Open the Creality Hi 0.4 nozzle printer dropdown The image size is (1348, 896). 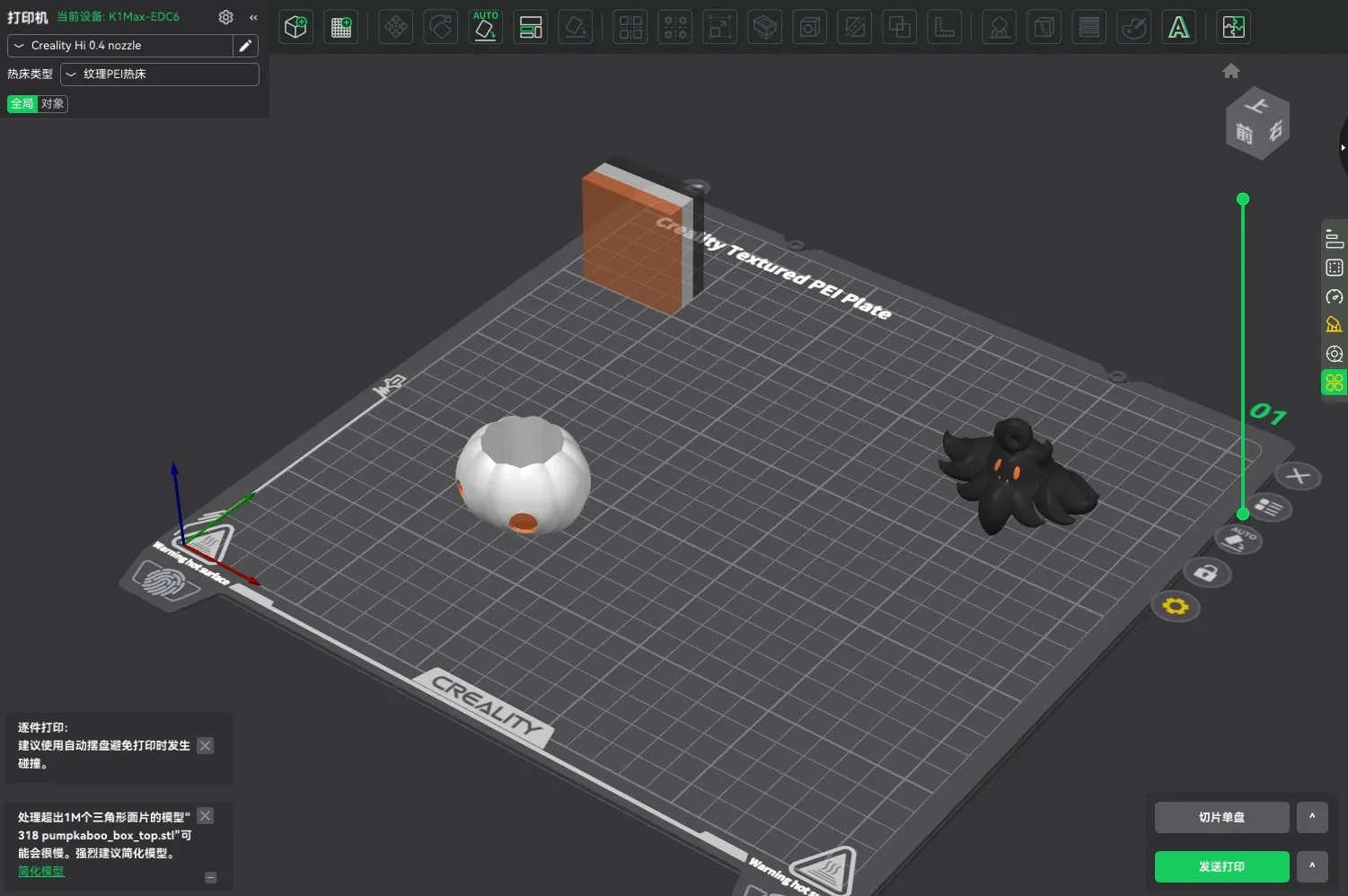point(120,46)
